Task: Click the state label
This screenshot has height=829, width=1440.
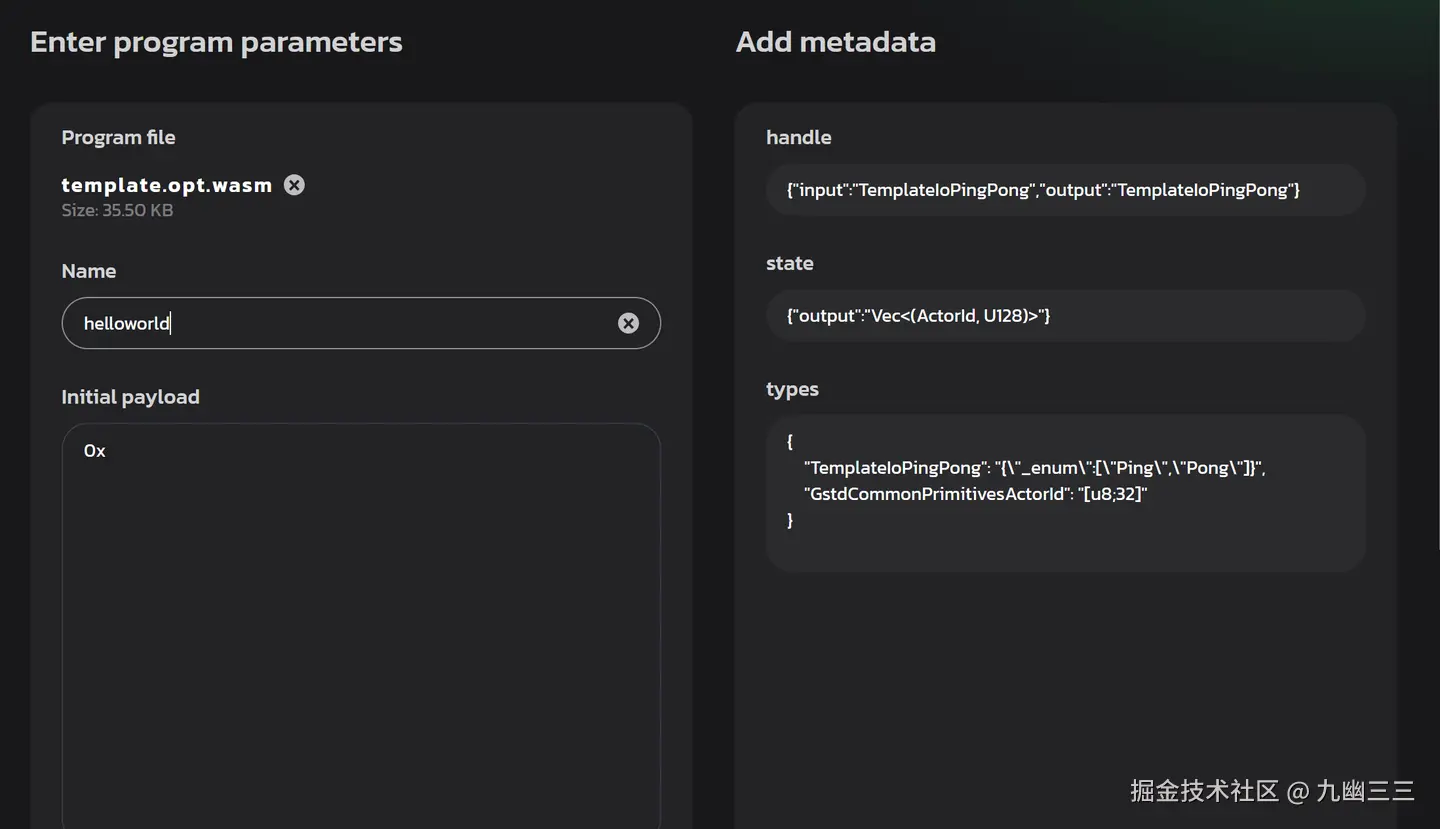Action: (789, 264)
